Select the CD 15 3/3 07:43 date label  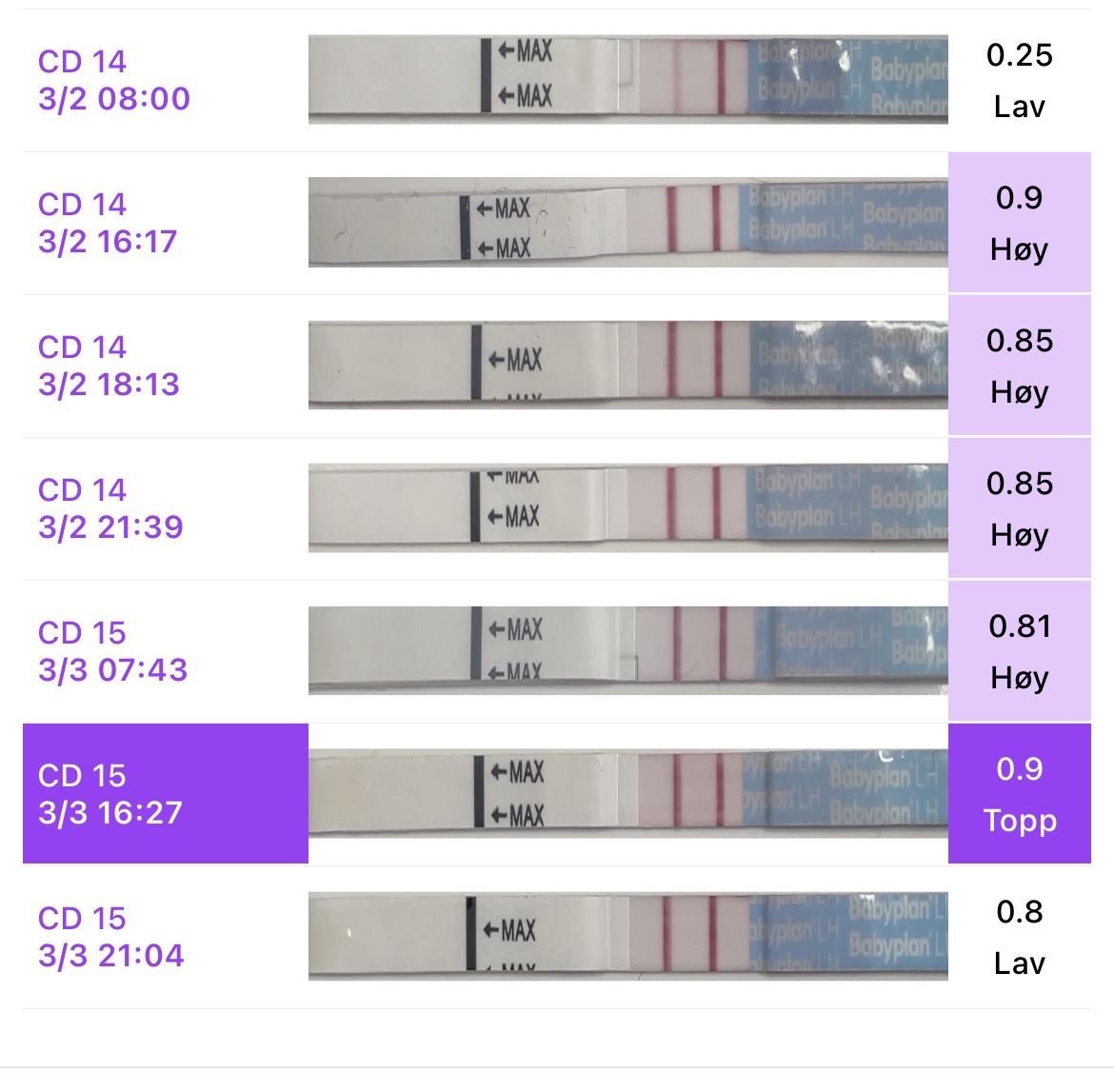(112, 651)
